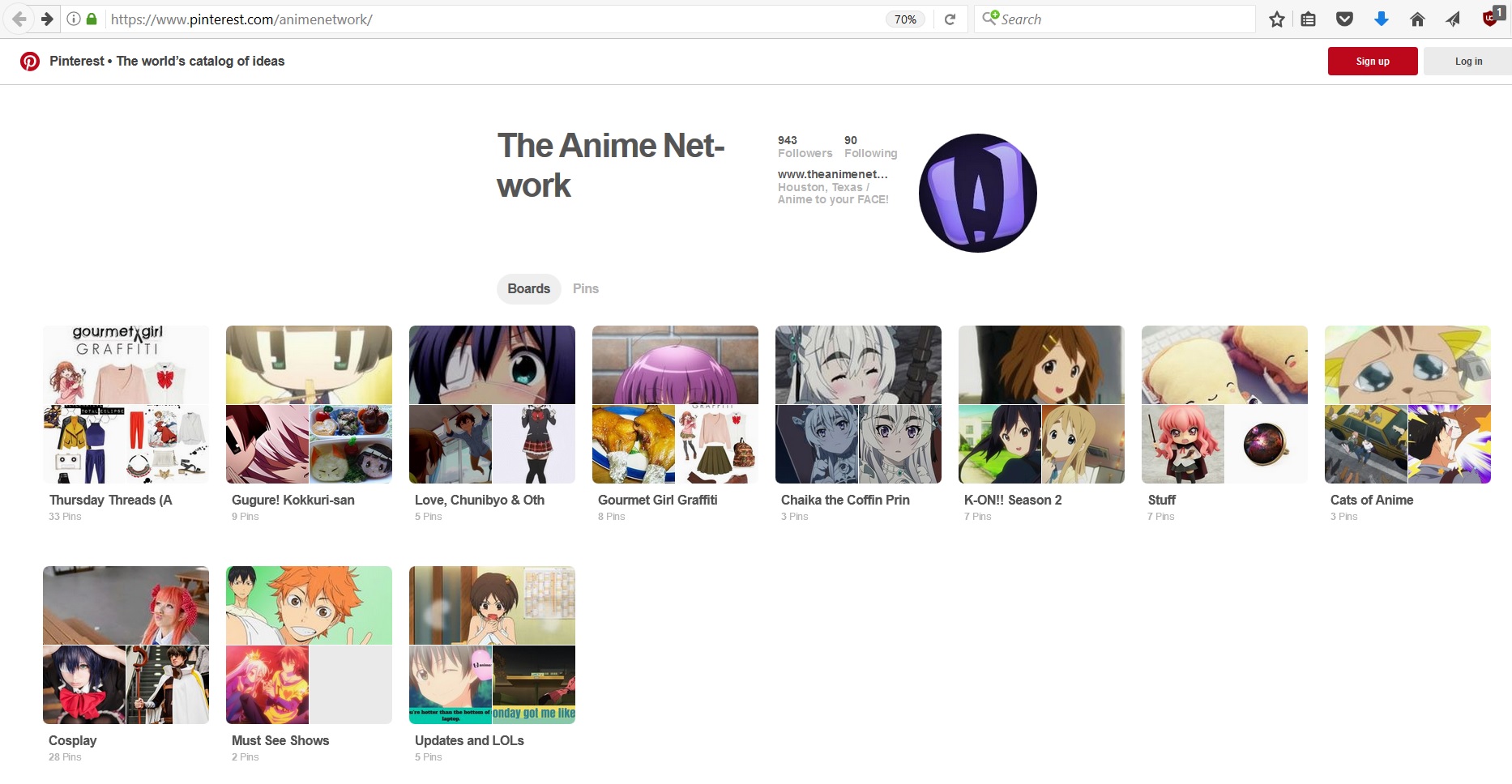Go to the browser home page icon
Image resolution: width=1512 pixels, height=784 pixels.
pyautogui.click(x=1417, y=19)
